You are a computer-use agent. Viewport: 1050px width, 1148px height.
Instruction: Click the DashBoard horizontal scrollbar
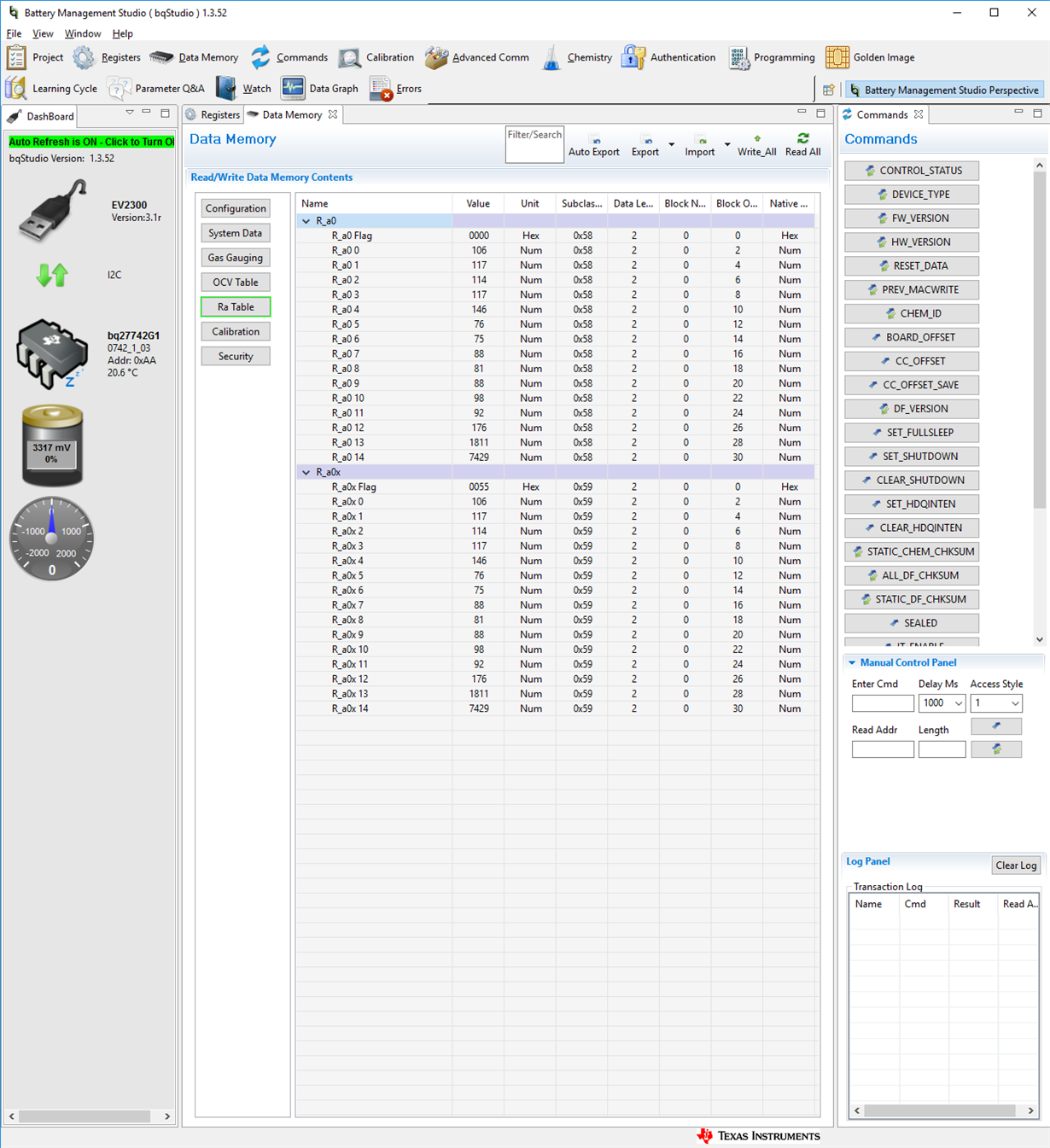(85, 1116)
